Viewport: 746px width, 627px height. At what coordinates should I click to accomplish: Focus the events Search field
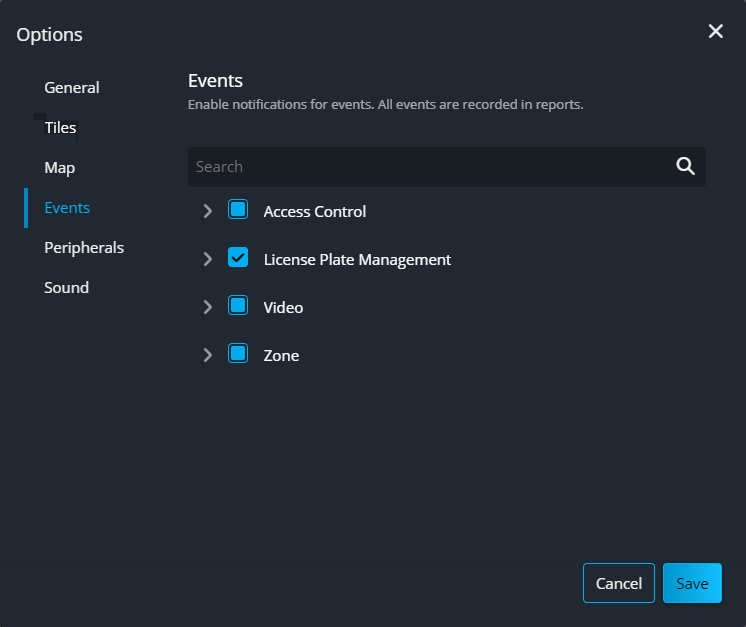click(x=430, y=167)
